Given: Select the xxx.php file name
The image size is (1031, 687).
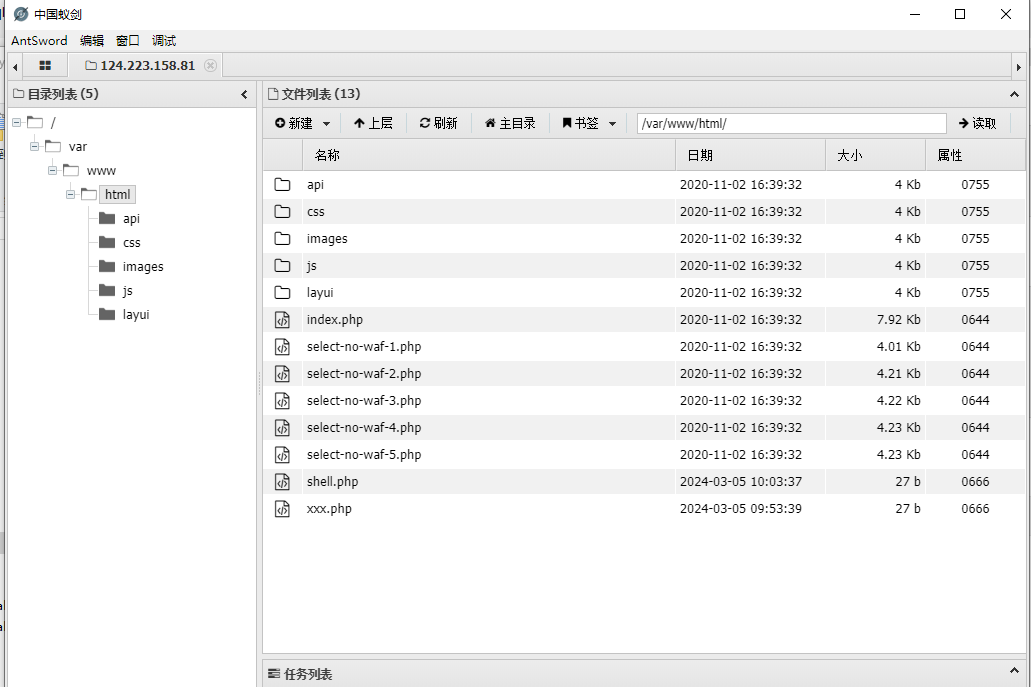Looking at the screenshot, I should (329, 508).
